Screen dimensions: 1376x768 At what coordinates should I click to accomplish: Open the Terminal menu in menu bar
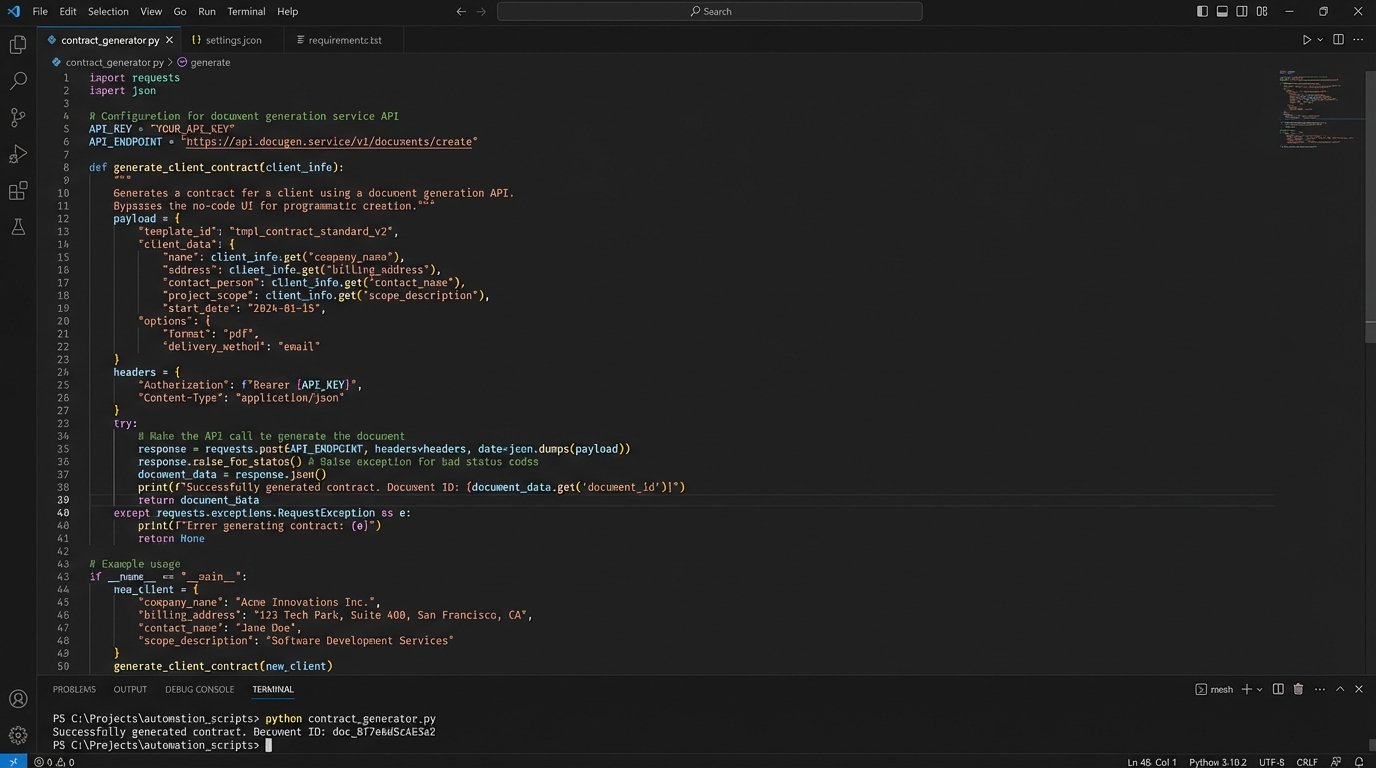(245, 11)
